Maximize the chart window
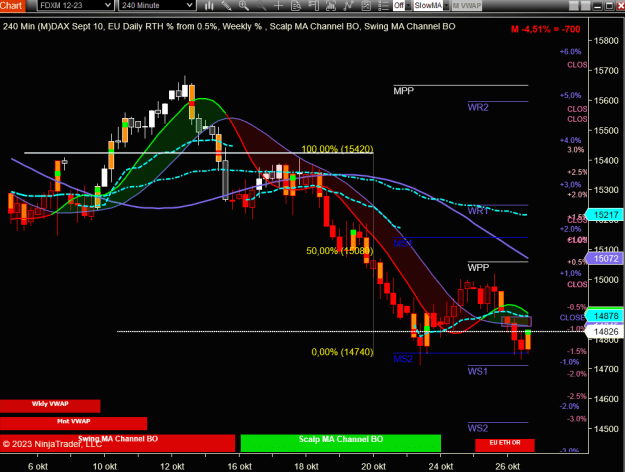 [x=609, y=6]
